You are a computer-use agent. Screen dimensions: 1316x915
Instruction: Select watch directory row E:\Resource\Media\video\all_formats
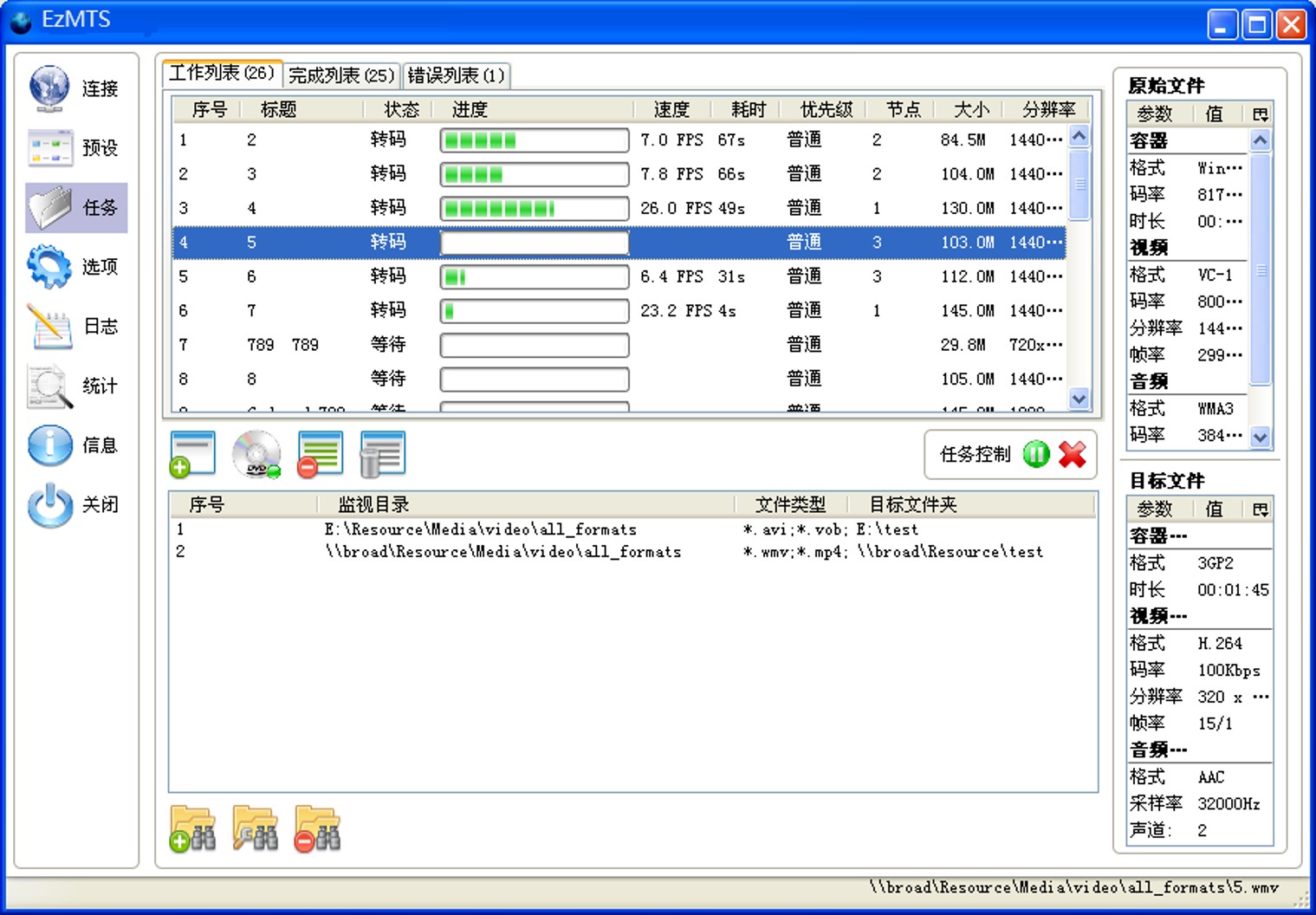tap(632, 529)
